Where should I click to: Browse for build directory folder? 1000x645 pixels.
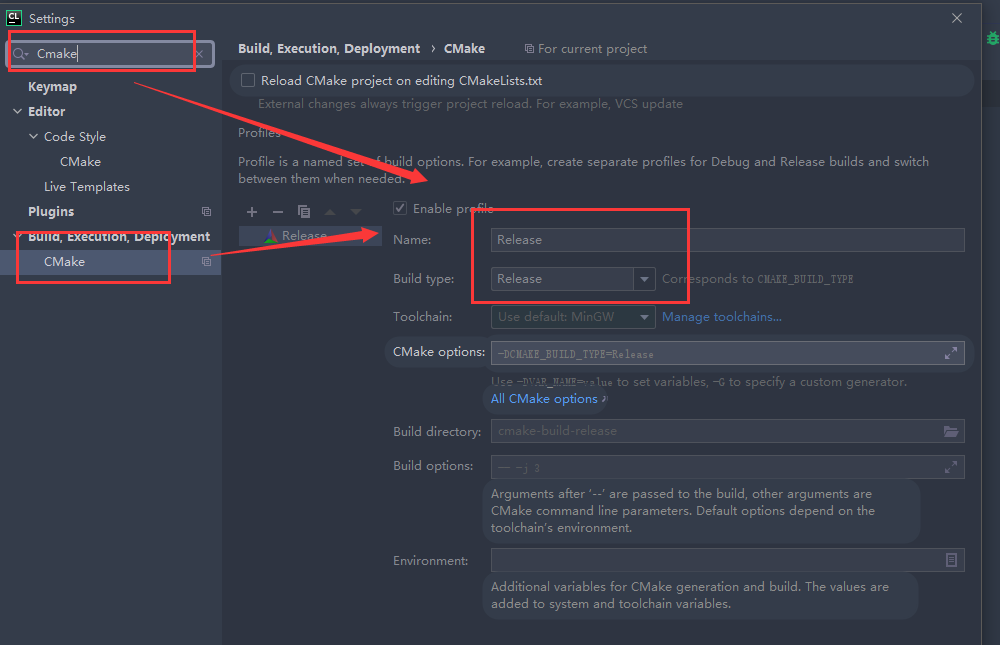tap(951, 431)
